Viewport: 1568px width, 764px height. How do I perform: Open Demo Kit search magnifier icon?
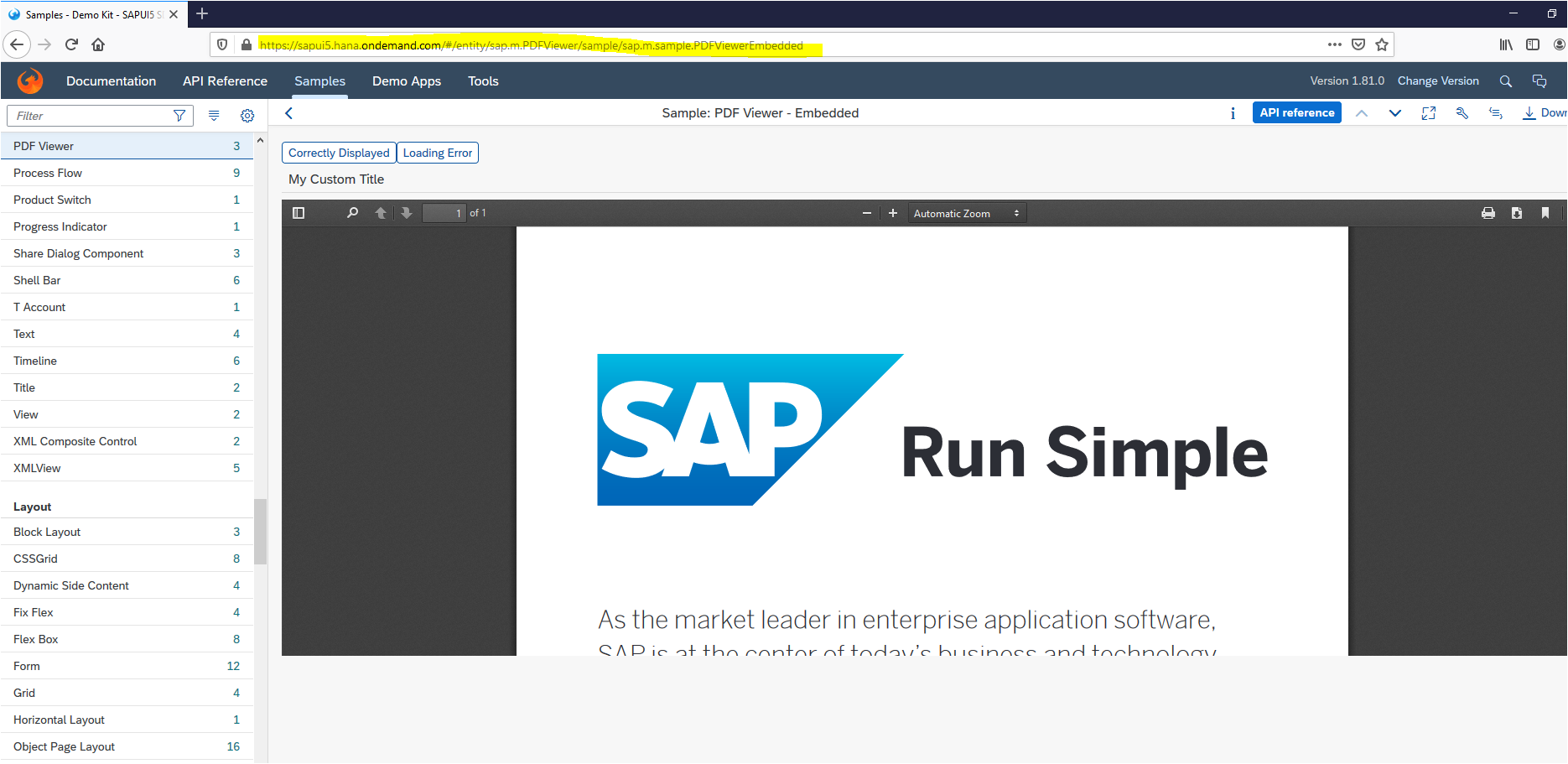[1506, 81]
